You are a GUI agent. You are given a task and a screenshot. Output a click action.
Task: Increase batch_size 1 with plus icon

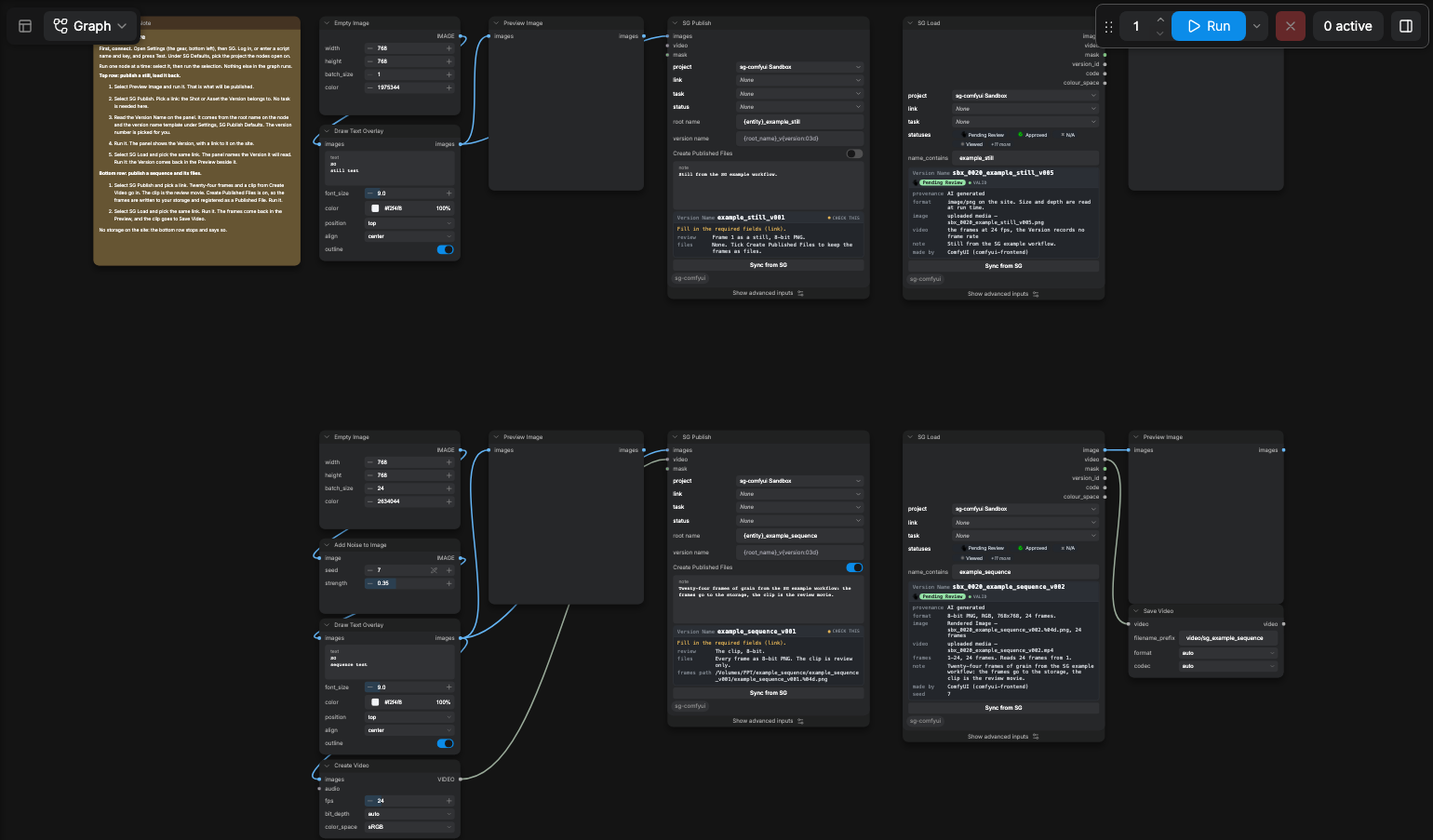pos(449,74)
